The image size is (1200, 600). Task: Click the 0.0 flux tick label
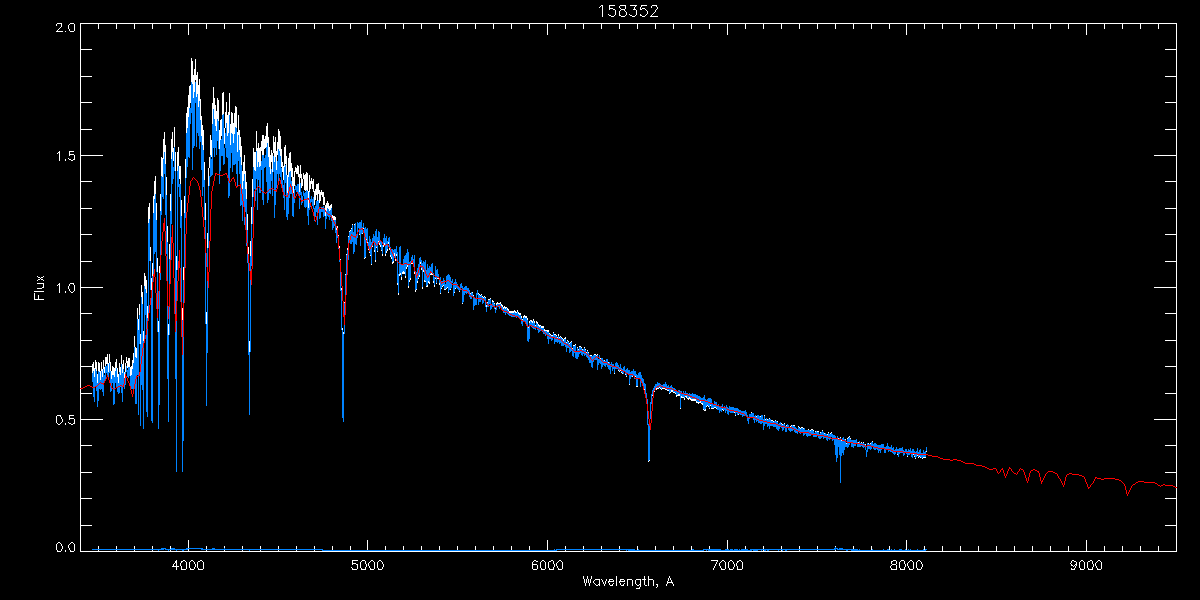tap(65, 547)
